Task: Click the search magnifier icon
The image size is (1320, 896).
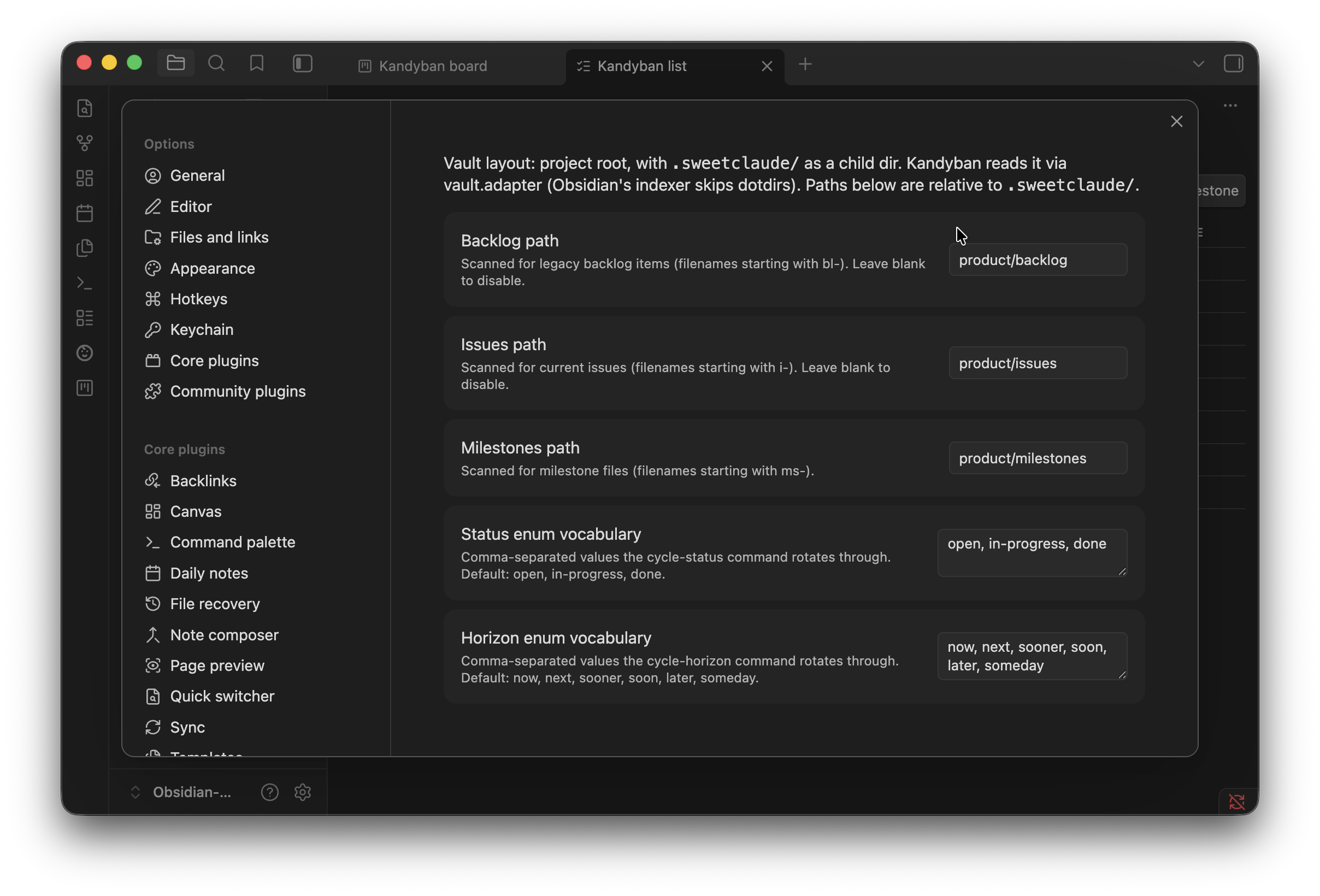Action: click(216, 63)
